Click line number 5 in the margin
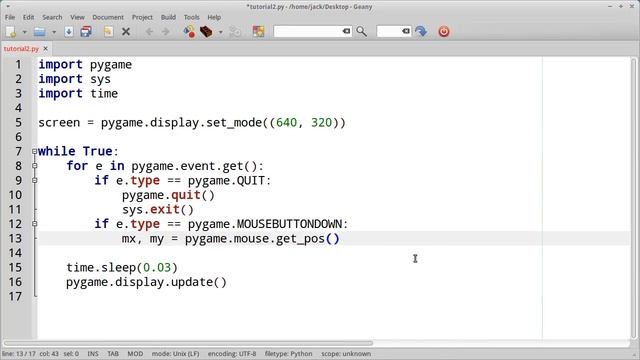The width and height of the screenshot is (640, 360). [18, 122]
